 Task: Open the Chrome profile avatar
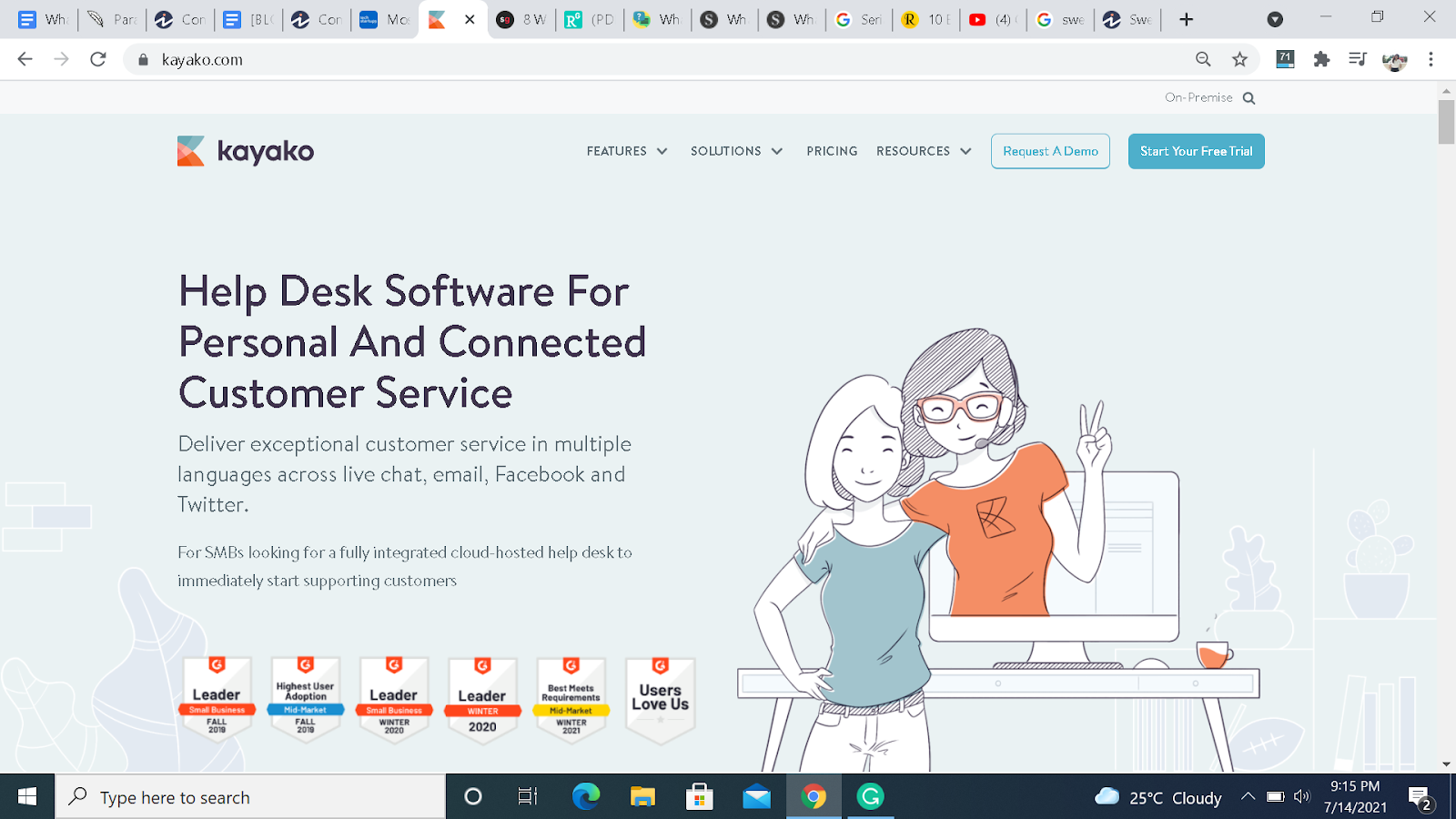point(1394,60)
